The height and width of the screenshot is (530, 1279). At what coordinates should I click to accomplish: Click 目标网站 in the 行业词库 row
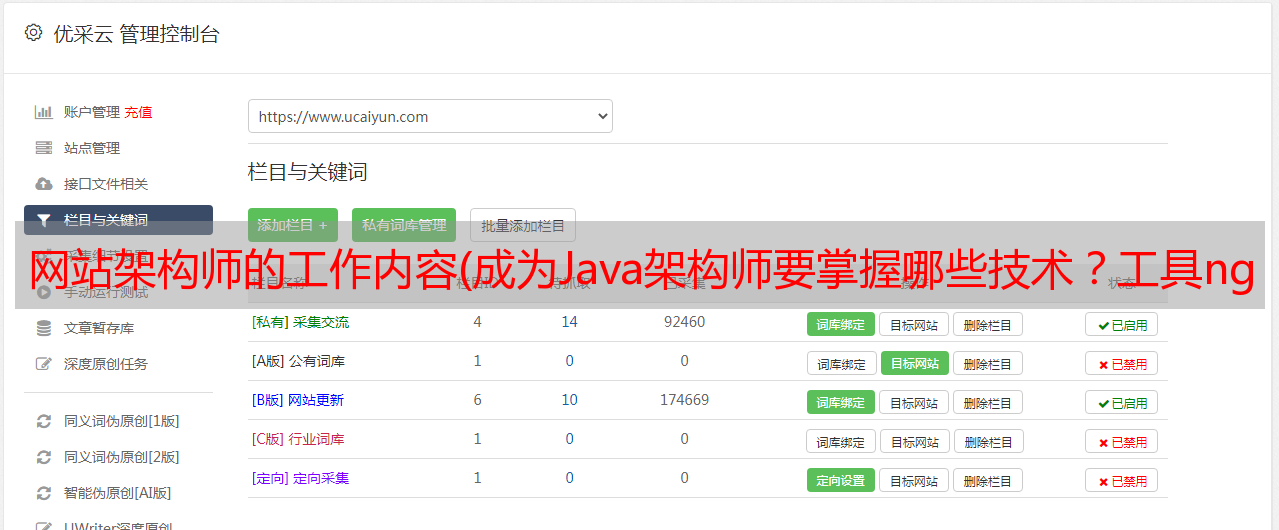tap(914, 441)
